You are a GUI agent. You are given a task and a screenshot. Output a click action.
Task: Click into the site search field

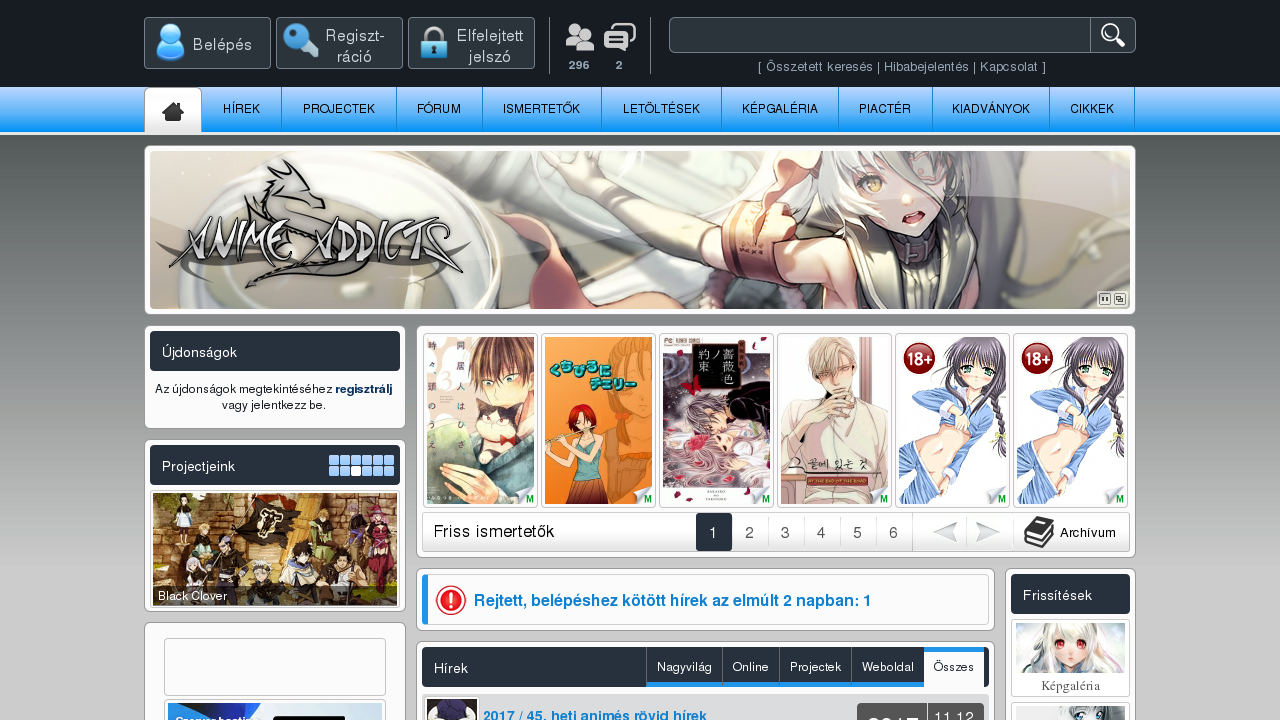(x=880, y=35)
